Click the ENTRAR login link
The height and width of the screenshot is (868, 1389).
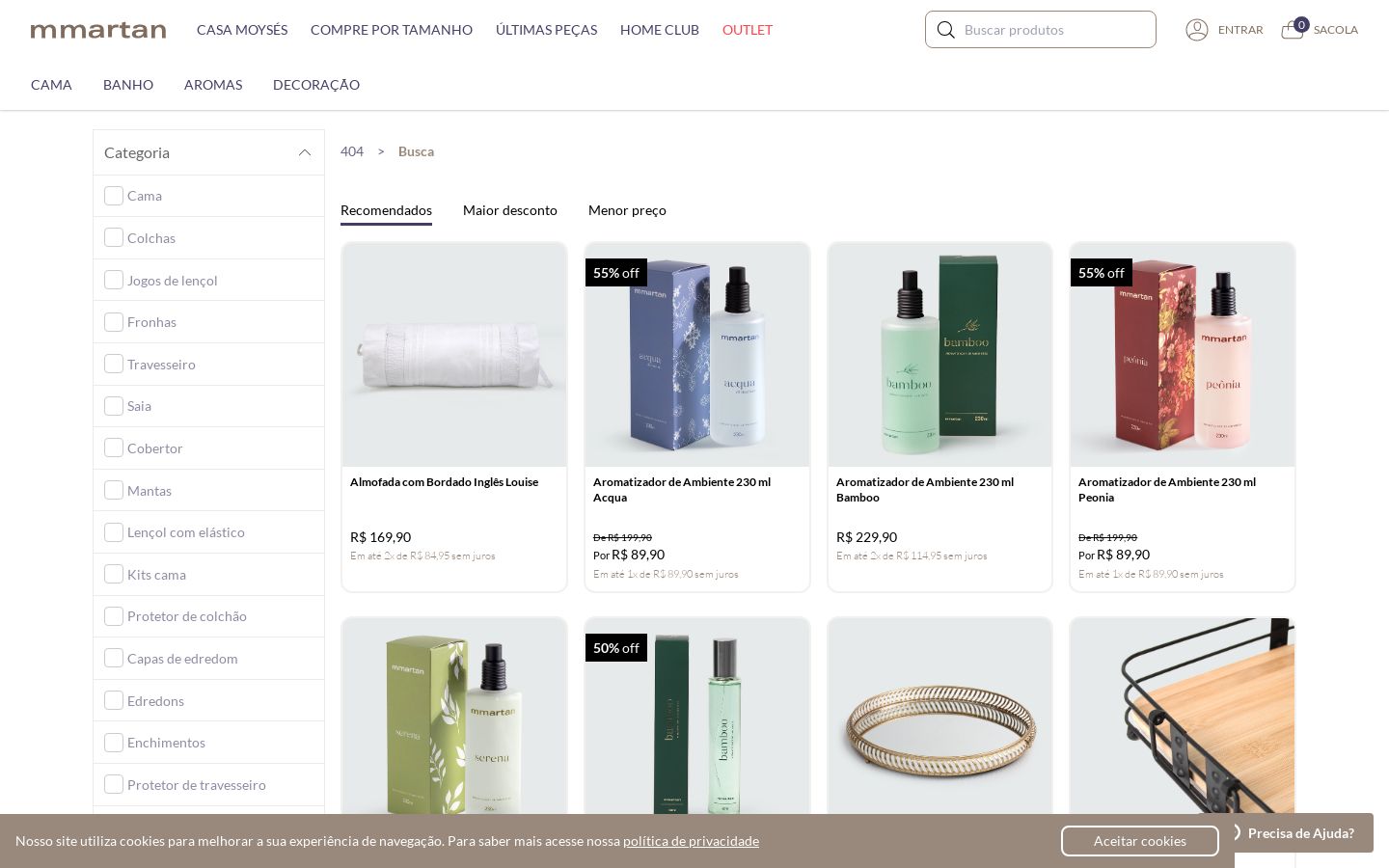[x=1240, y=30]
